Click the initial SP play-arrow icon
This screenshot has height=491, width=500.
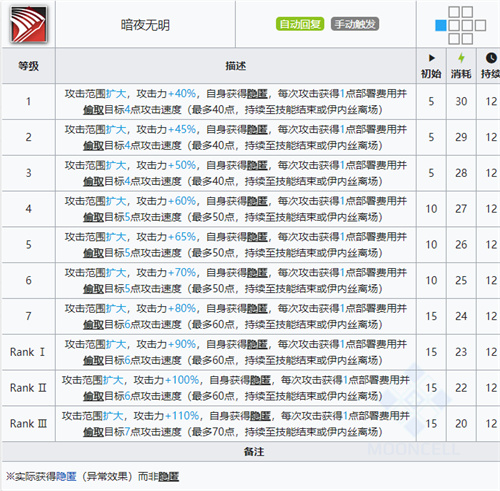tap(432, 58)
